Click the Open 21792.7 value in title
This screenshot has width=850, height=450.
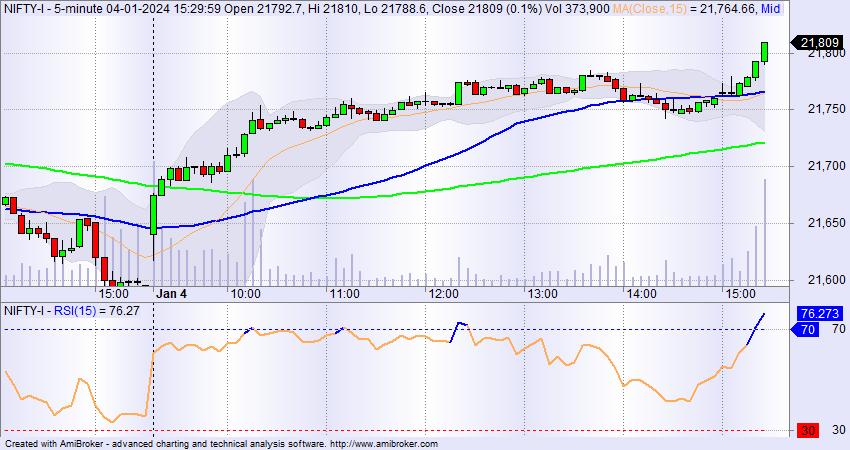pyautogui.click(x=262, y=9)
